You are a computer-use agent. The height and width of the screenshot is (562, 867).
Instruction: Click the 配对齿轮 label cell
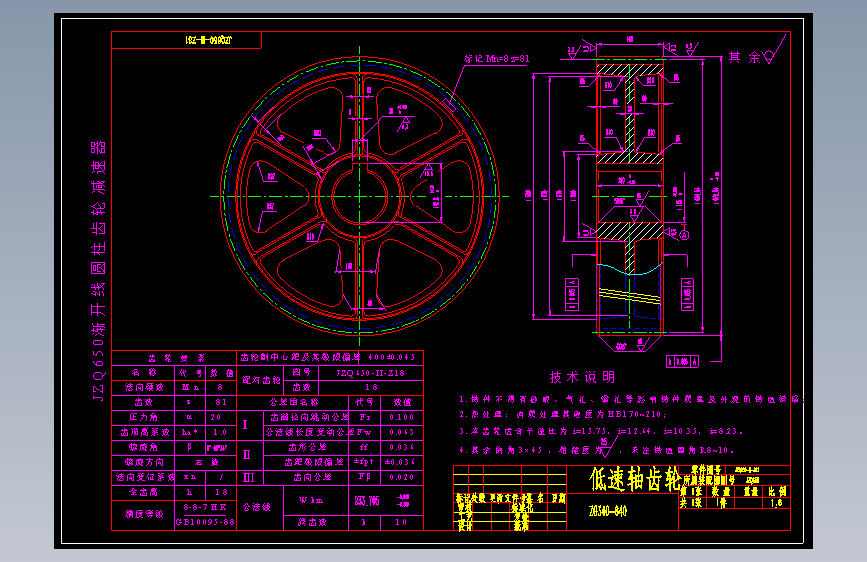[261, 380]
